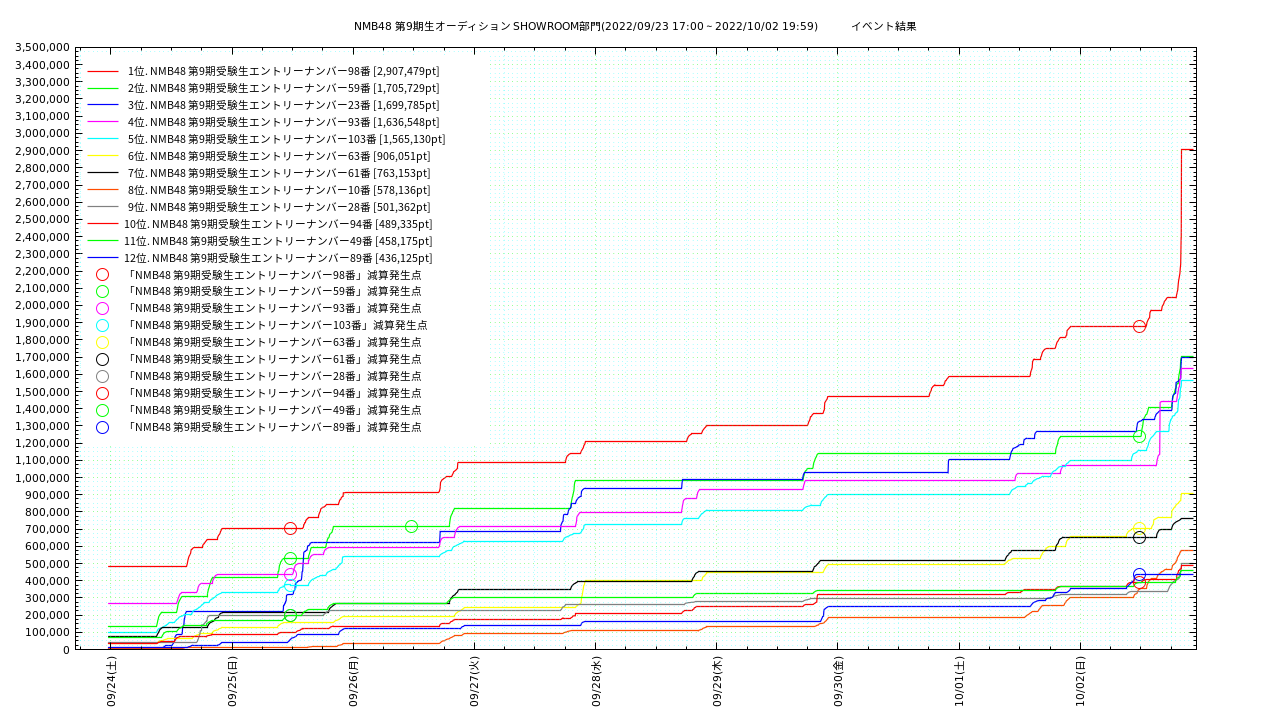This screenshot has height=720, width=1280.
Task: Click the legend circle icon for 94番 減算発生点
Action: tap(102, 393)
